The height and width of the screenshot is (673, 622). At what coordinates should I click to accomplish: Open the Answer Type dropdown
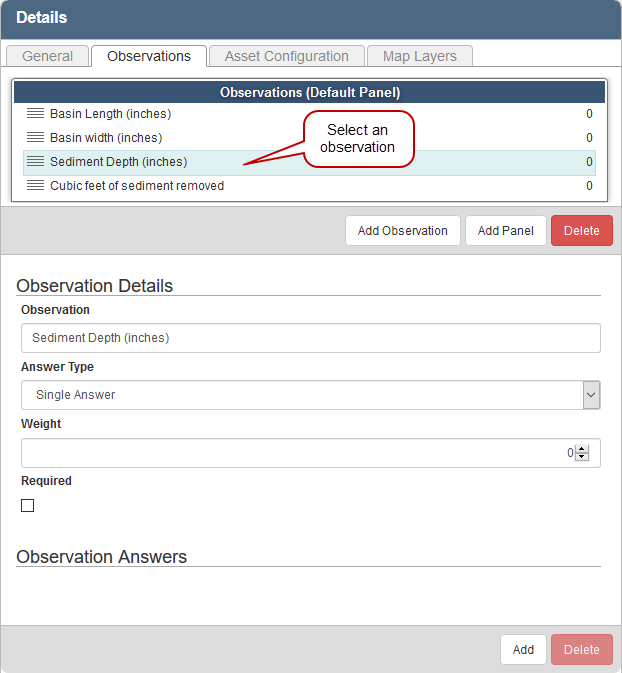pos(310,395)
